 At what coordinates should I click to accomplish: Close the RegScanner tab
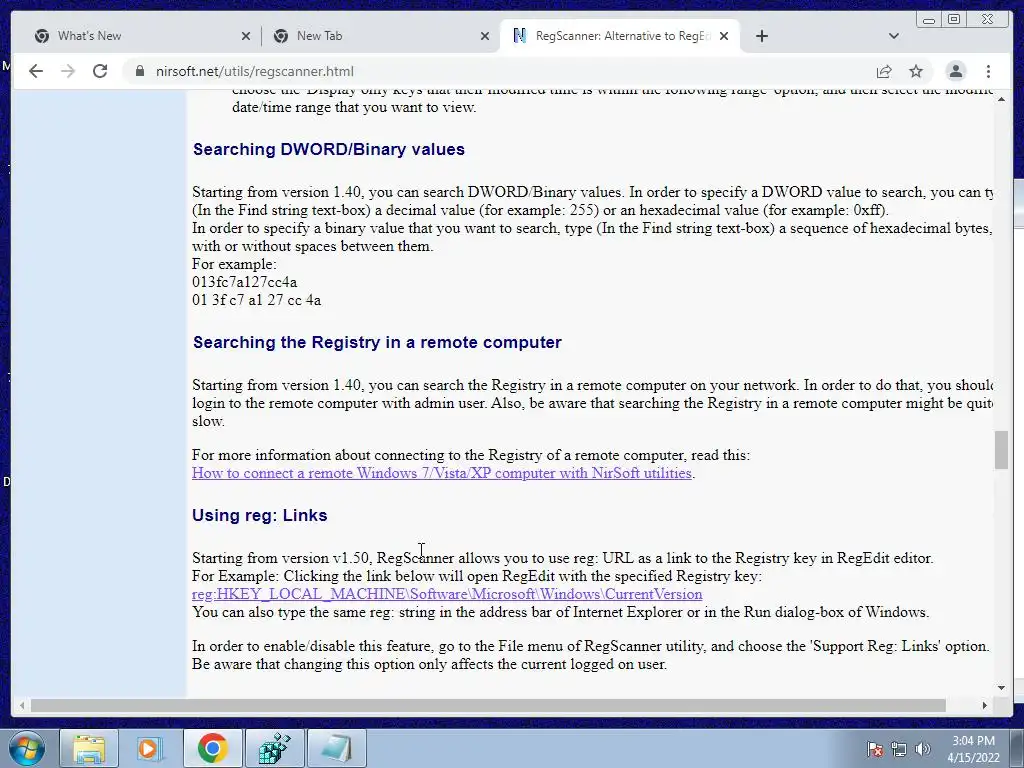click(724, 36)
